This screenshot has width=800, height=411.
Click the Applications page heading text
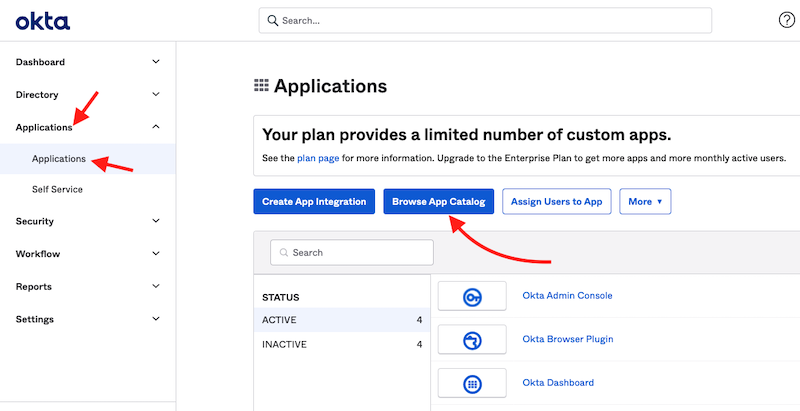(331, 86)
